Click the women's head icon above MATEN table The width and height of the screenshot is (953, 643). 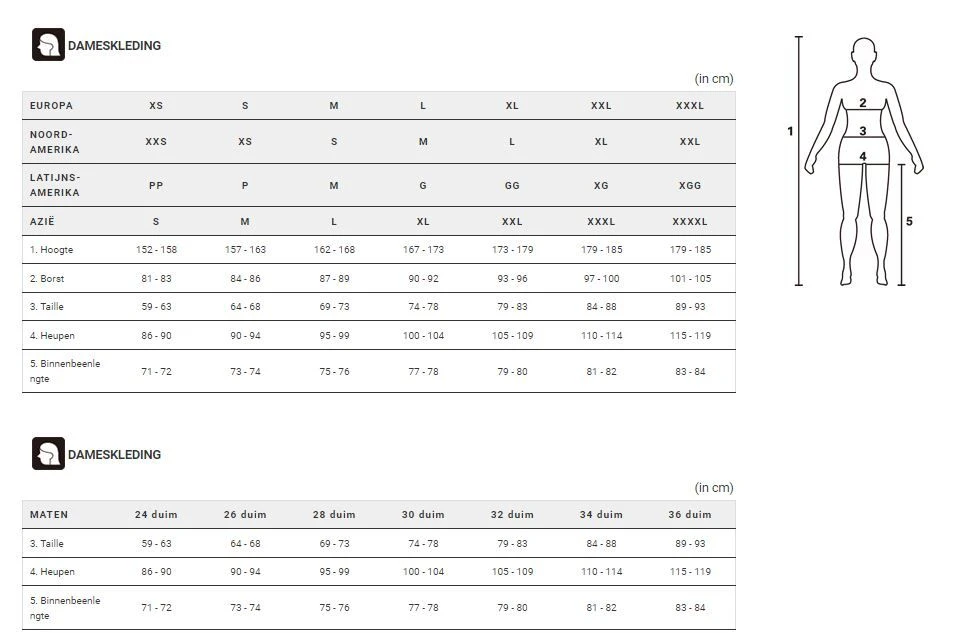(48, 454)
